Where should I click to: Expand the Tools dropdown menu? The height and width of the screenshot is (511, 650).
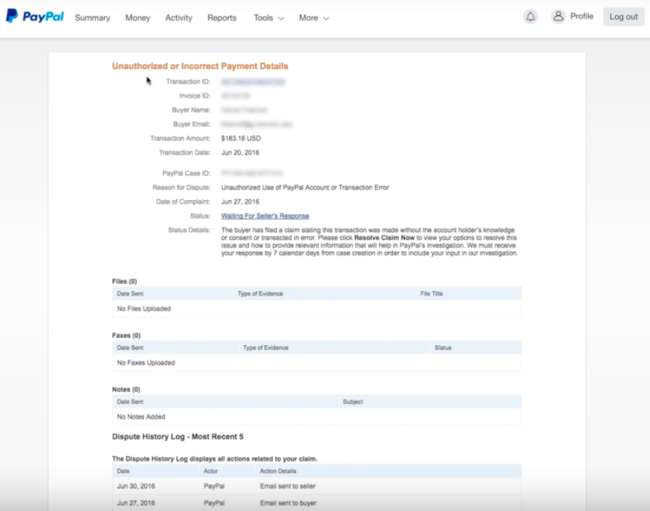pyautogui.click(x=268, y=18)
